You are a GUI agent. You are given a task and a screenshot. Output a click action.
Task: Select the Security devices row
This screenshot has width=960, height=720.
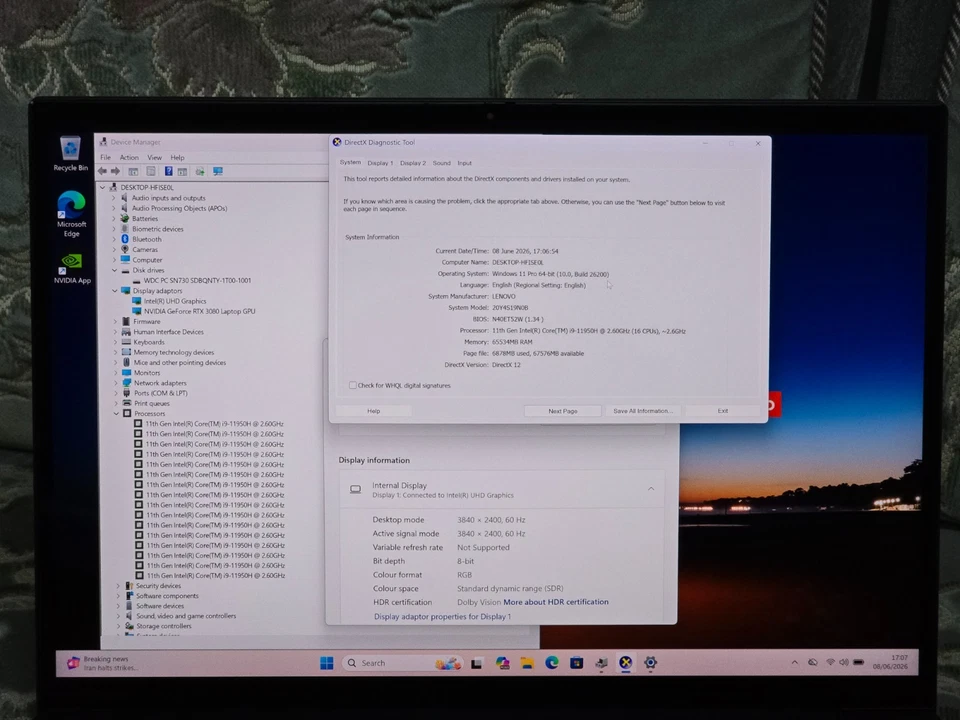[158, 585]
